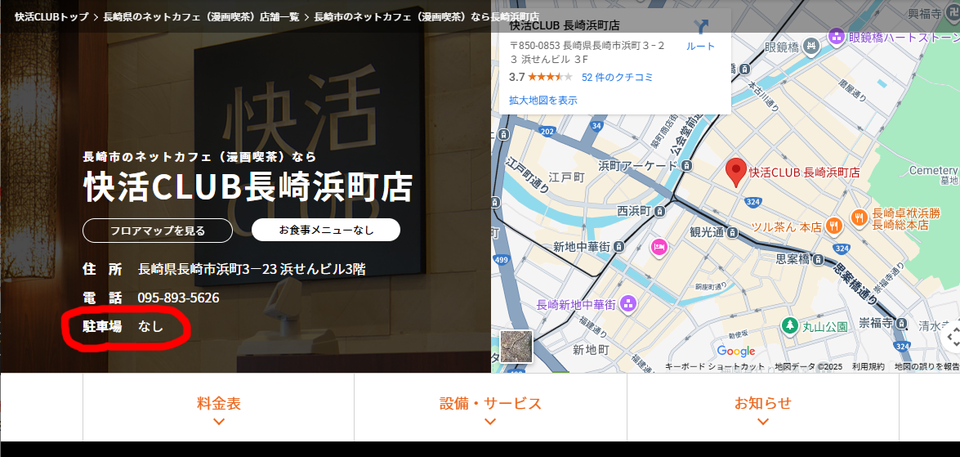
Task: Click 拡大地図を表示 link
Action: [543, 100]
